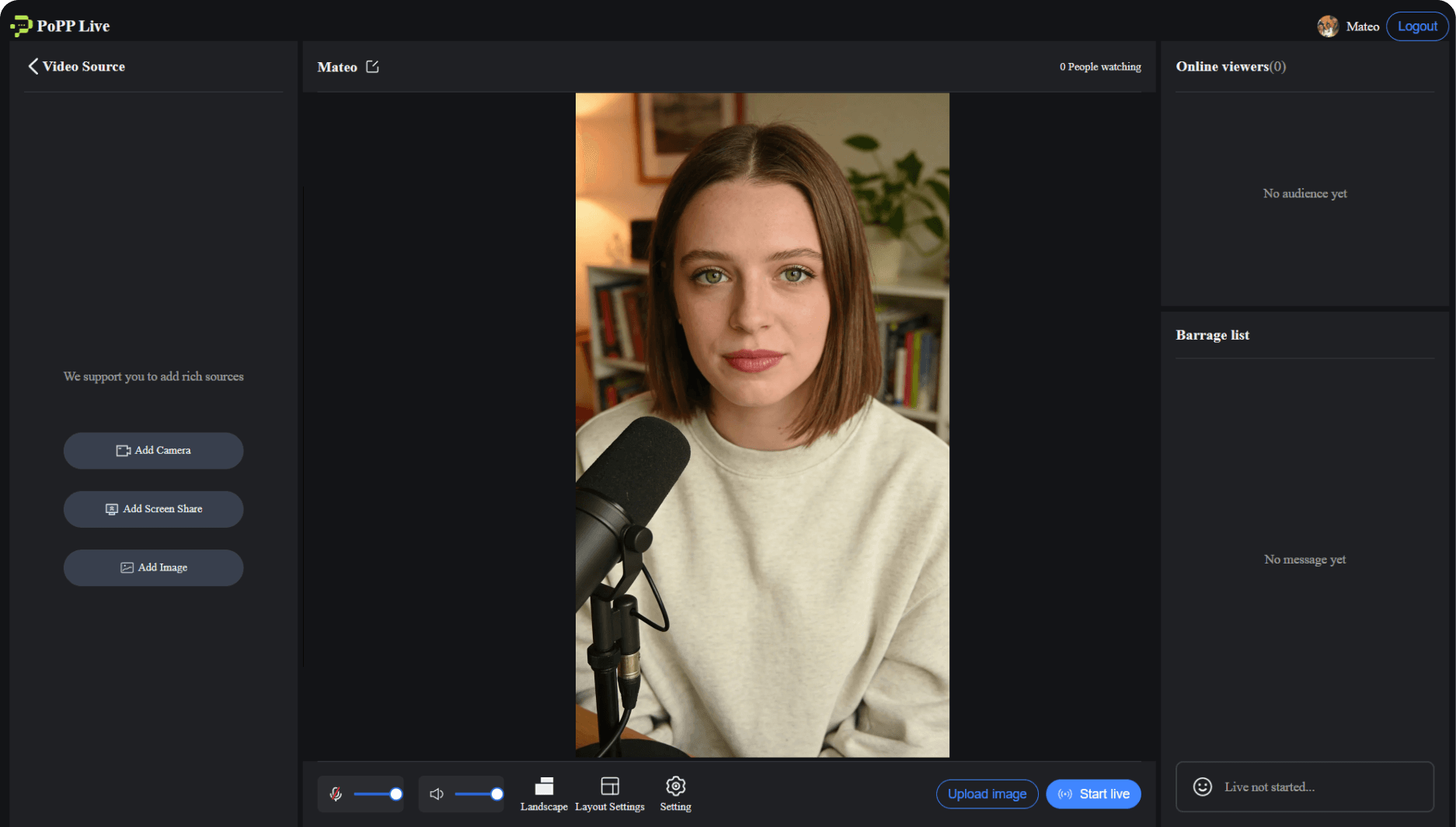Go back using the Video Source arrow

(33, 67)
